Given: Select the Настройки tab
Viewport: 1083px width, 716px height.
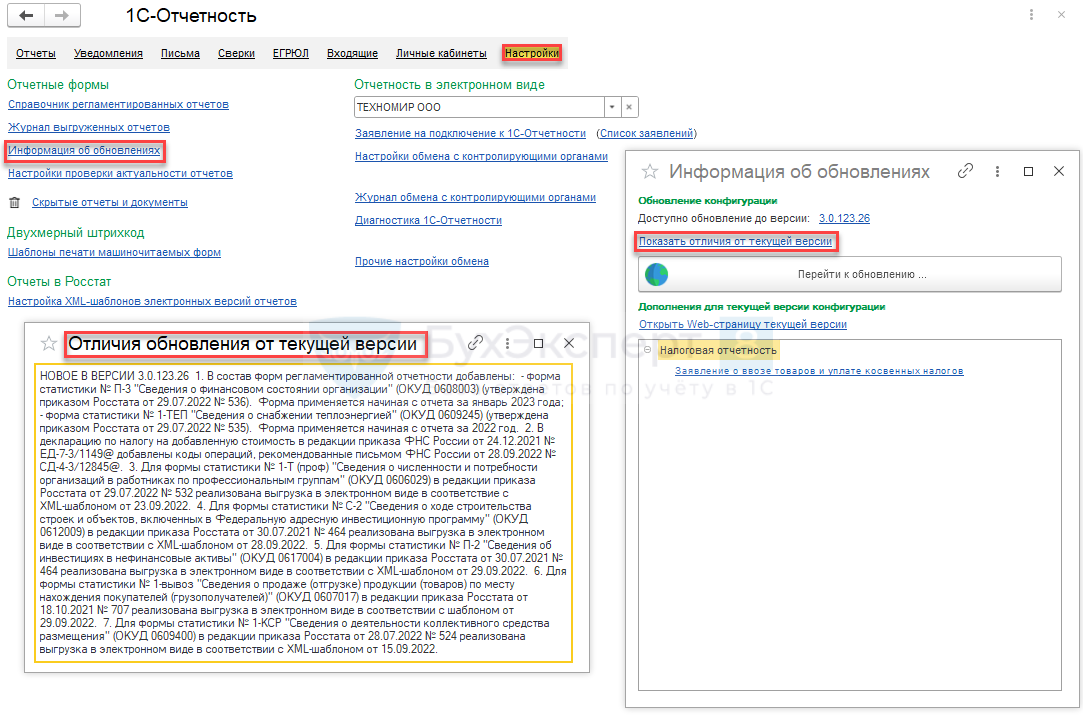Looking at the screenshot, I should [x=532, y=53].
